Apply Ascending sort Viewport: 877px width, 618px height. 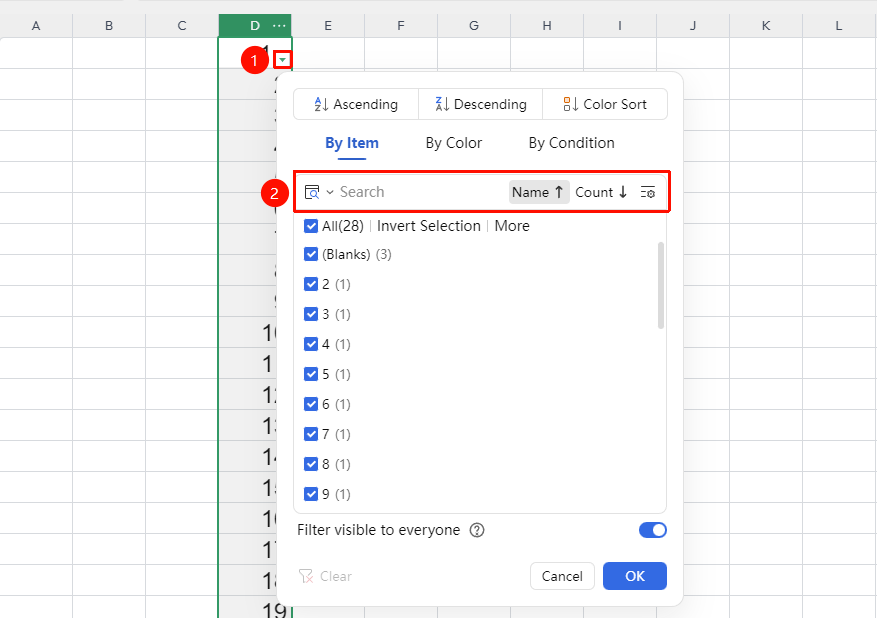pos(356,104)
